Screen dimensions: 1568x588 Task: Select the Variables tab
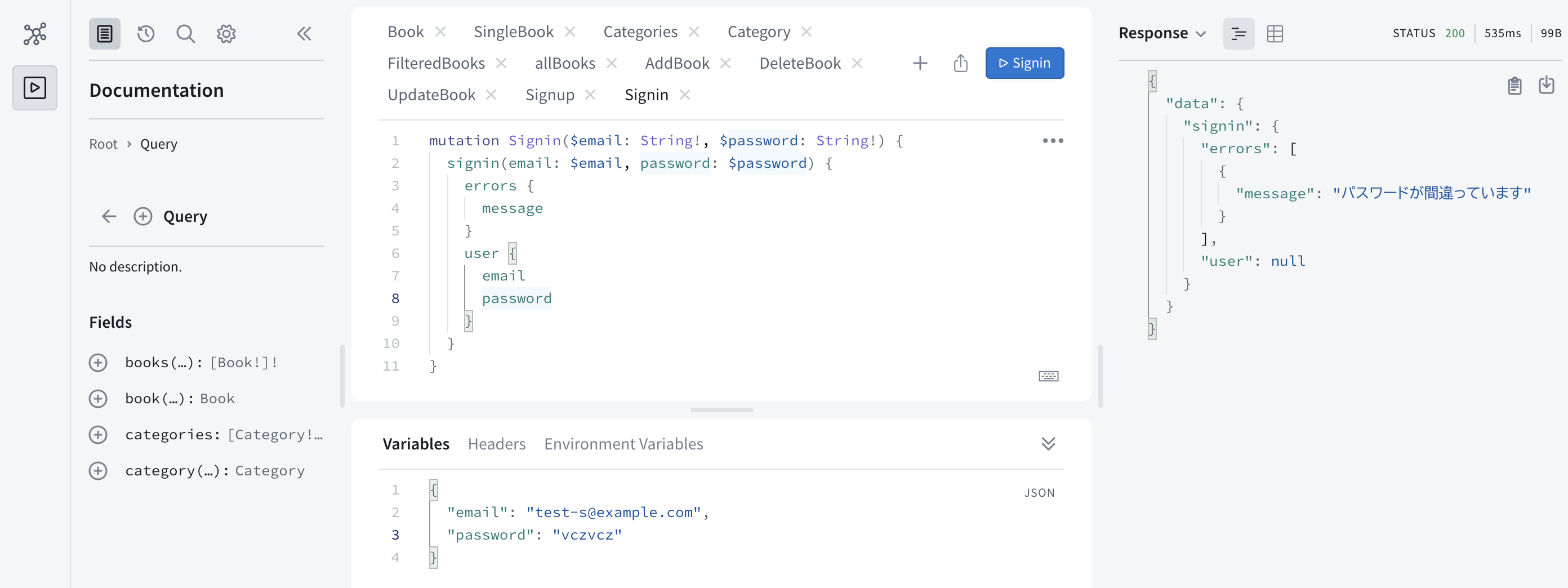tap(416, 444)
